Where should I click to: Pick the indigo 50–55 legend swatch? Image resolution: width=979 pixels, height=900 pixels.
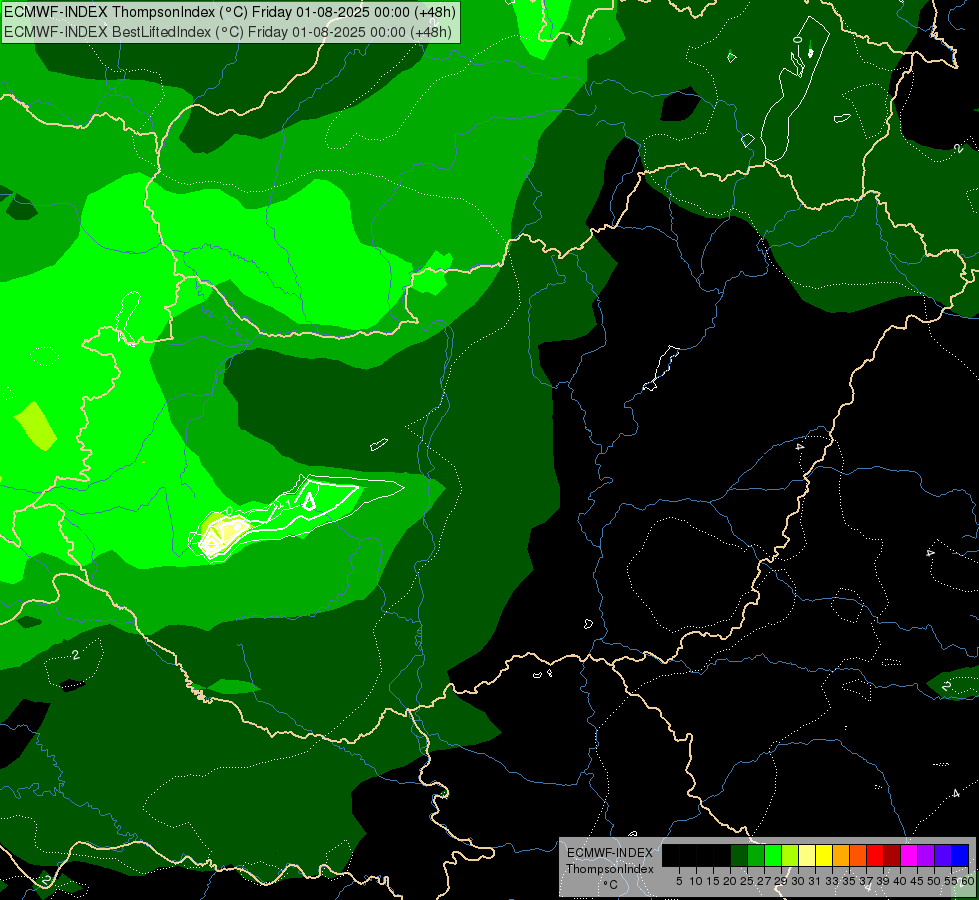(943, 855)
